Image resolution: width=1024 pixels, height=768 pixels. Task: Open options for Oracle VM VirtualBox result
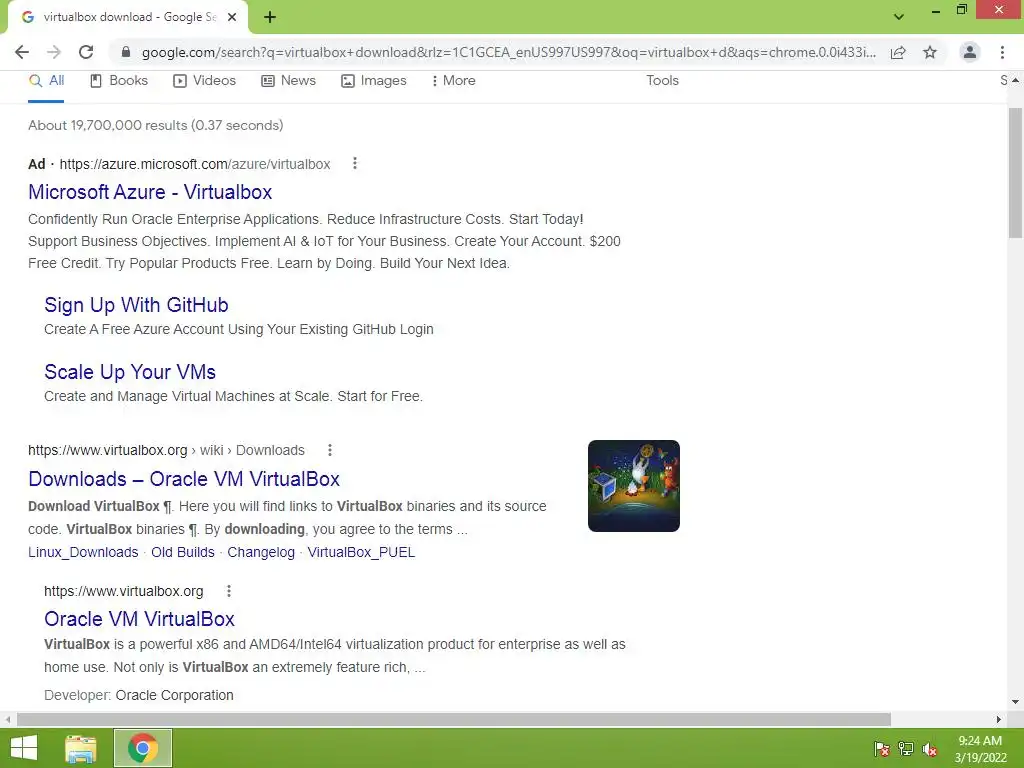[229, 591]
